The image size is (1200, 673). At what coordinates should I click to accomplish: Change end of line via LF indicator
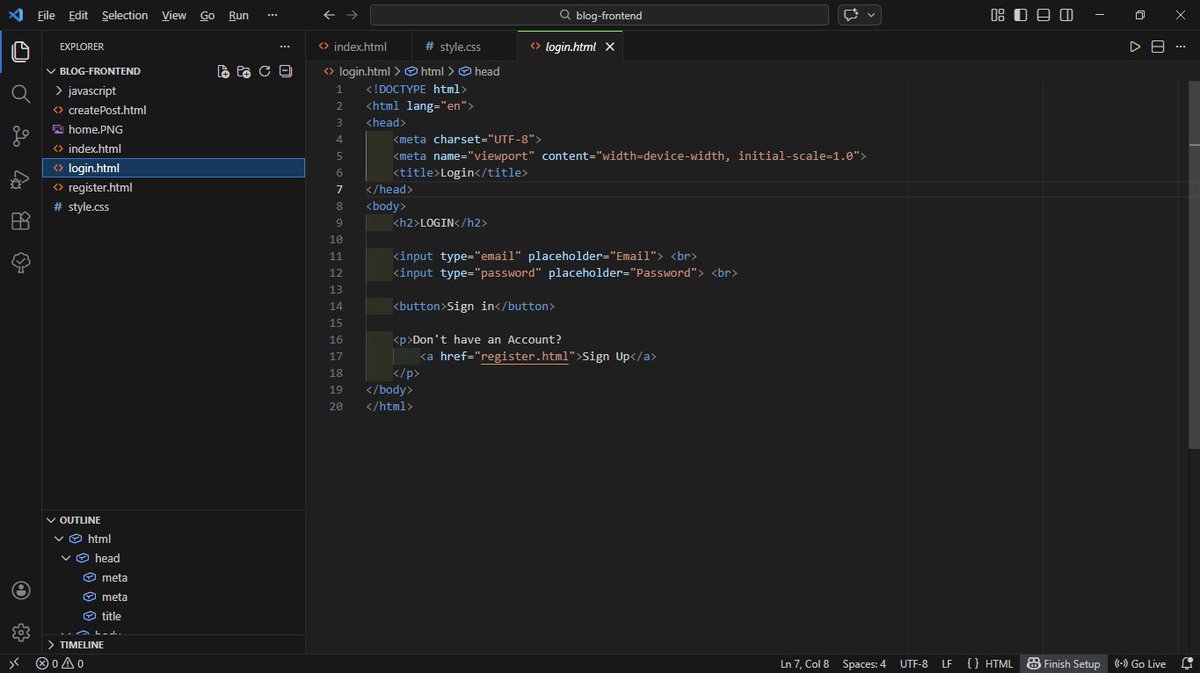click(x=947, y=663)
